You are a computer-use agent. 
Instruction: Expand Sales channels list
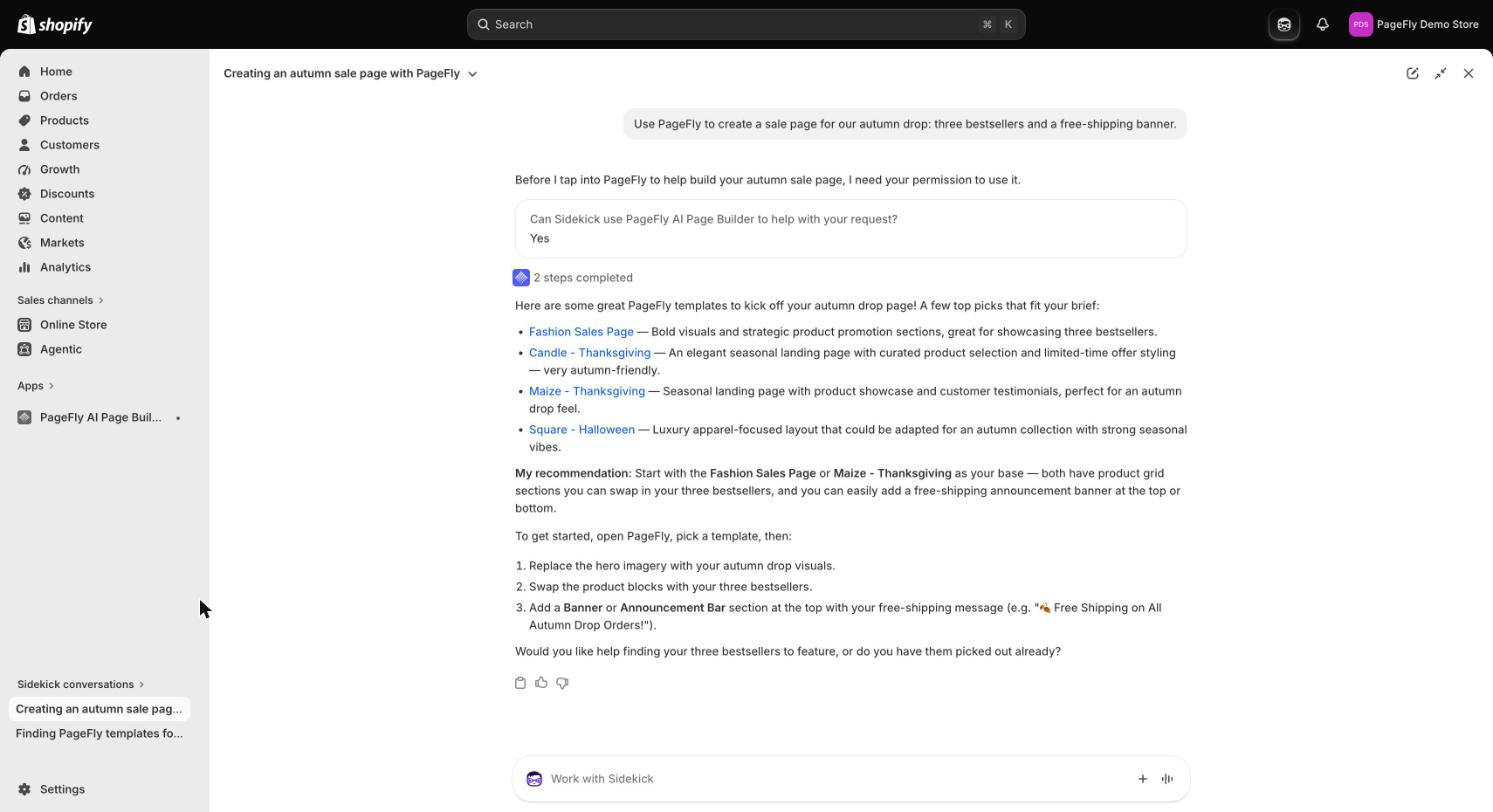click(x=60, y=300)
